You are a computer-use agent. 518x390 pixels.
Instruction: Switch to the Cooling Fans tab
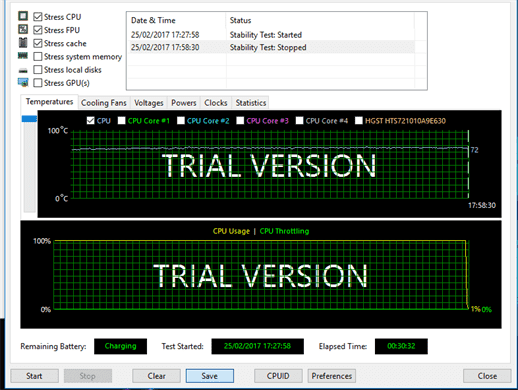pyautogui.click(x=104, y=103)
